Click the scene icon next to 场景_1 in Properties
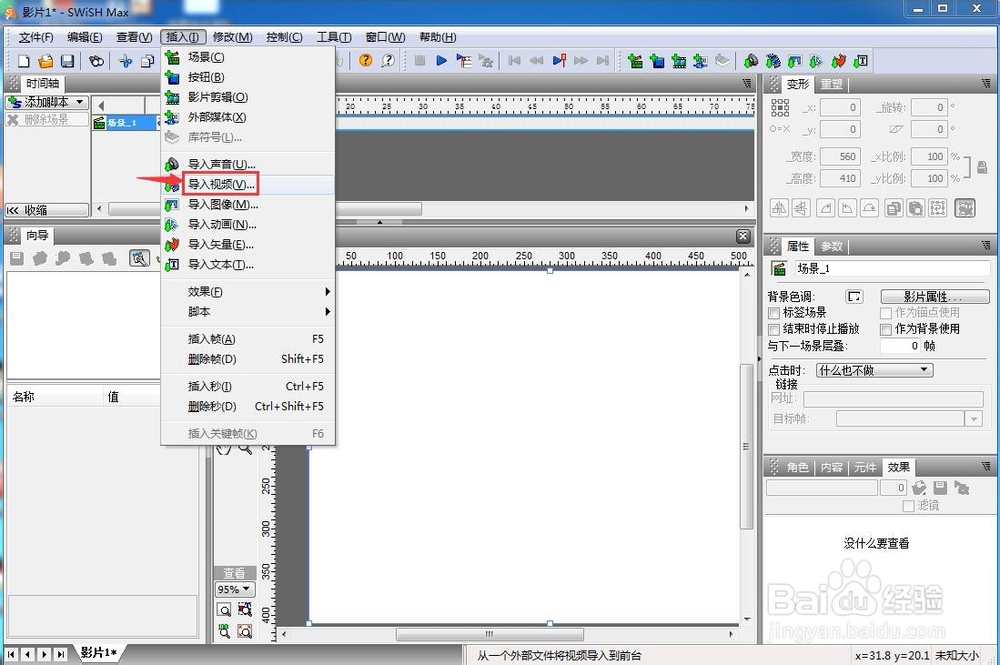 coord(779,268)
